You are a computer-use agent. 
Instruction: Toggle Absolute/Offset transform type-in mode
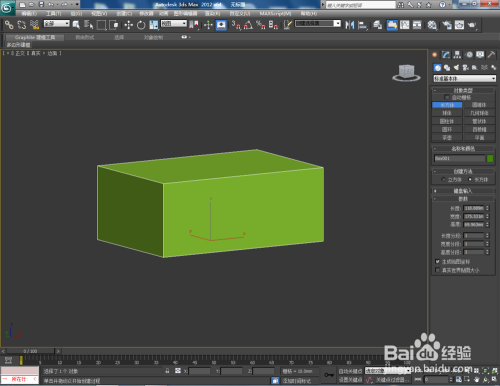(x=178, y=371)
